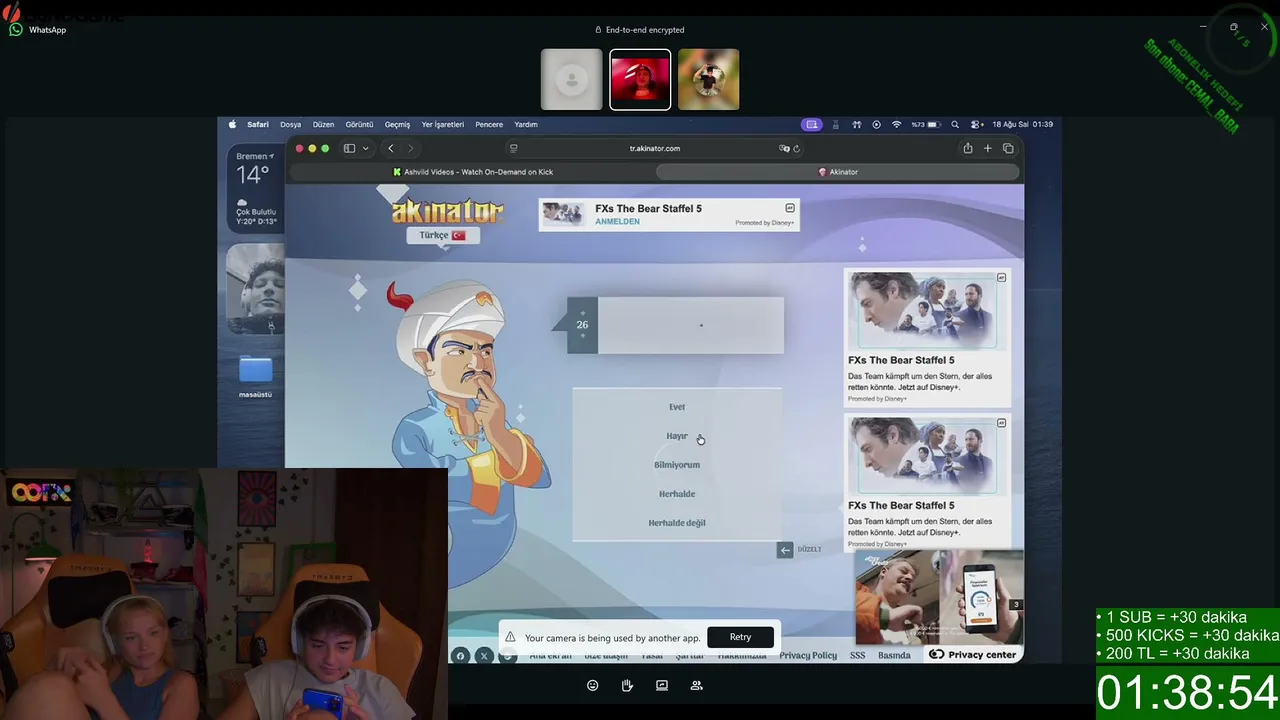Play the video ad with phone
This screenshot has width=1280, height=720.
tap(938, 598)
